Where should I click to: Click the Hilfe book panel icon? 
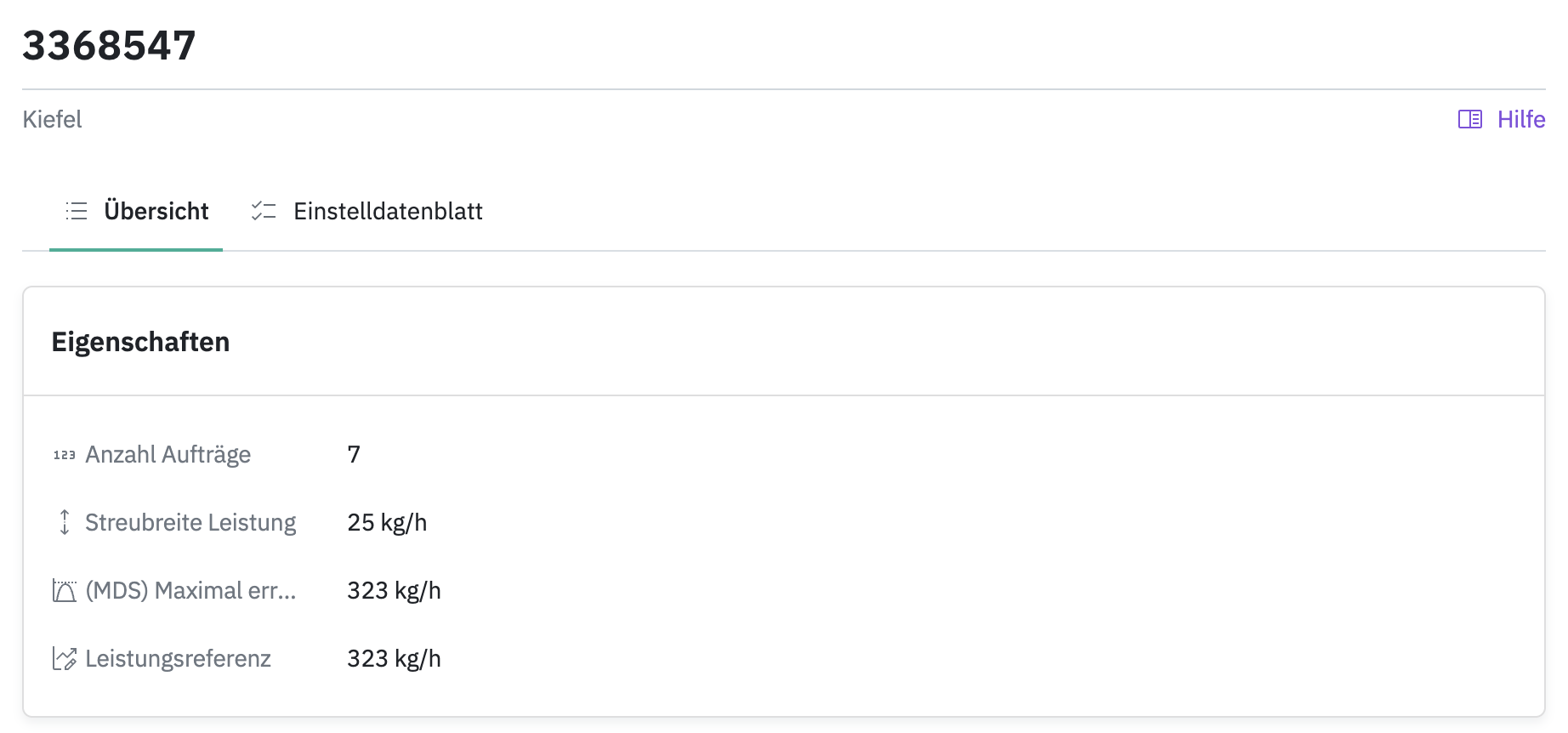click(x=1469, y=119)
